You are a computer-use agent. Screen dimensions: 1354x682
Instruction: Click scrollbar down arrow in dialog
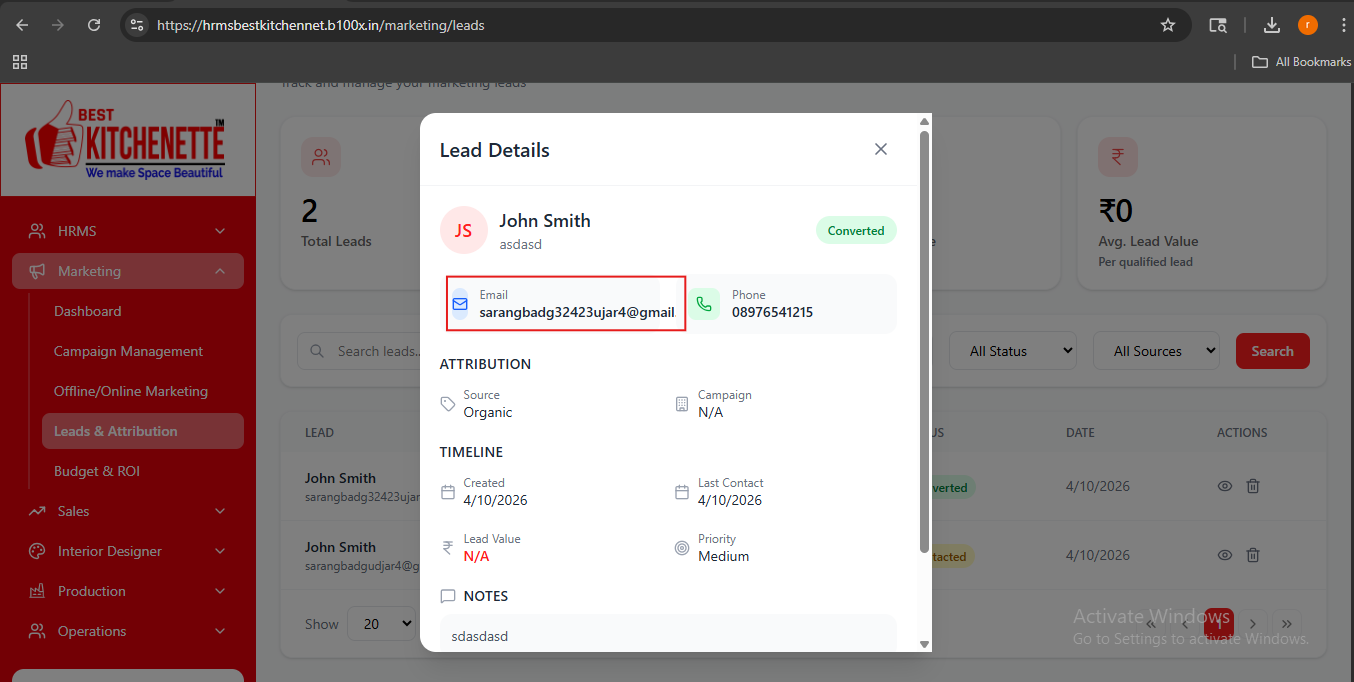coord(925,644)
